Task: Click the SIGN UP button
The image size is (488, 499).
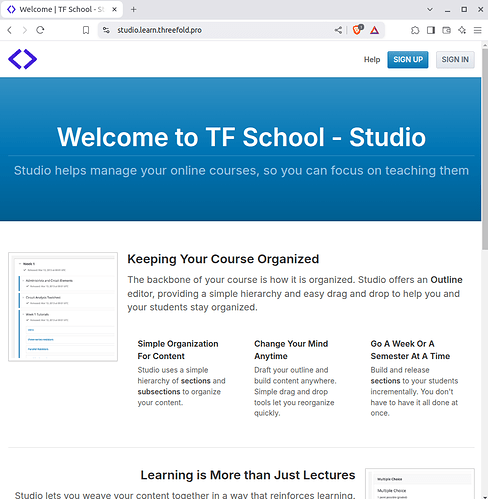Action: pyautogui.click(x=408, y=60)
